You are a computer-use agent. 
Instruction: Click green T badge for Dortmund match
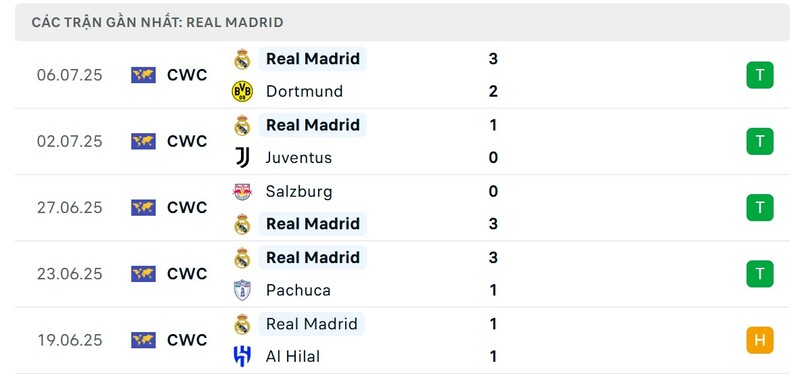(760, 75)
